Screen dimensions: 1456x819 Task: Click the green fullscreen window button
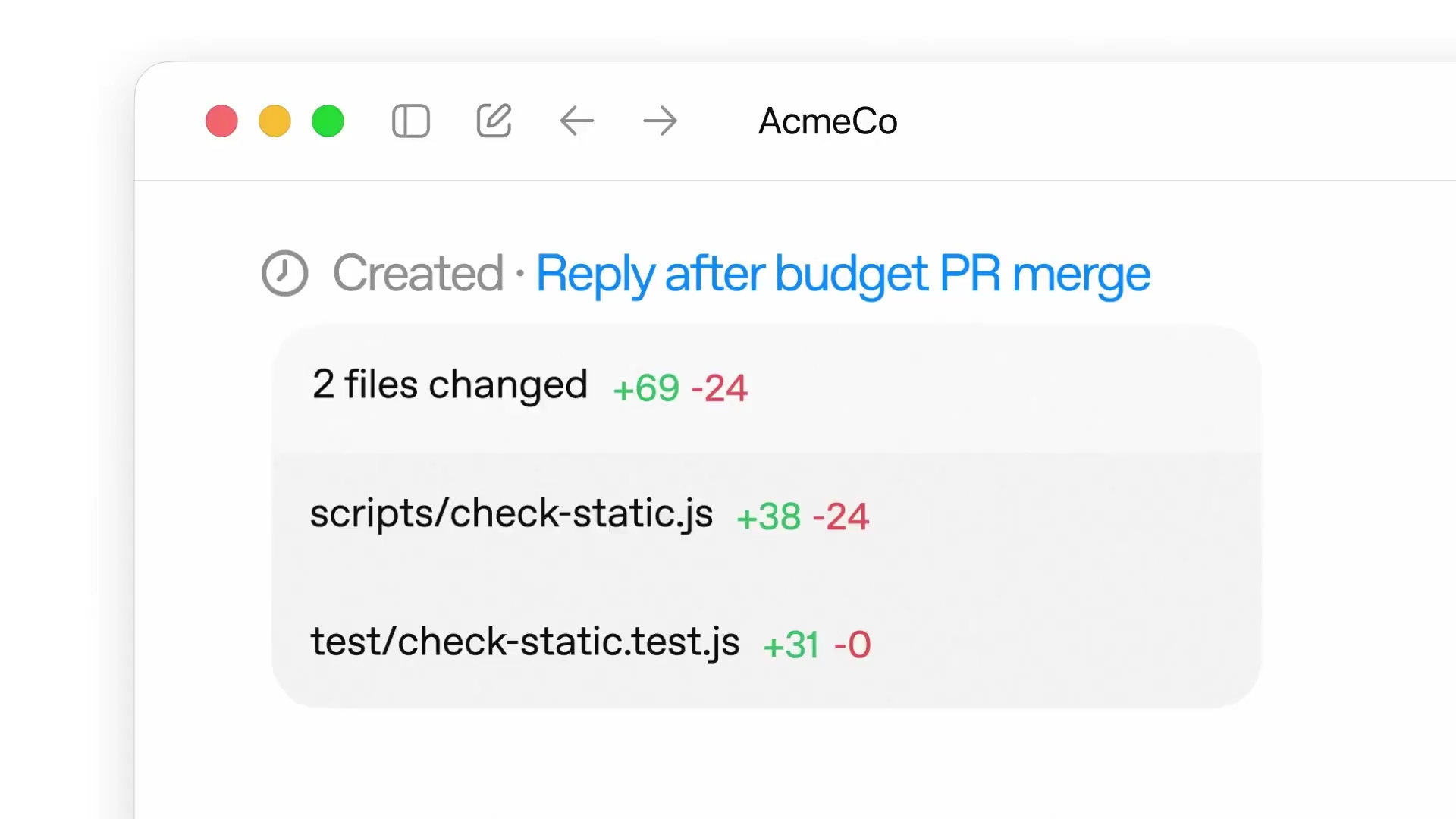pyautogui.click(x=328, y=121)
